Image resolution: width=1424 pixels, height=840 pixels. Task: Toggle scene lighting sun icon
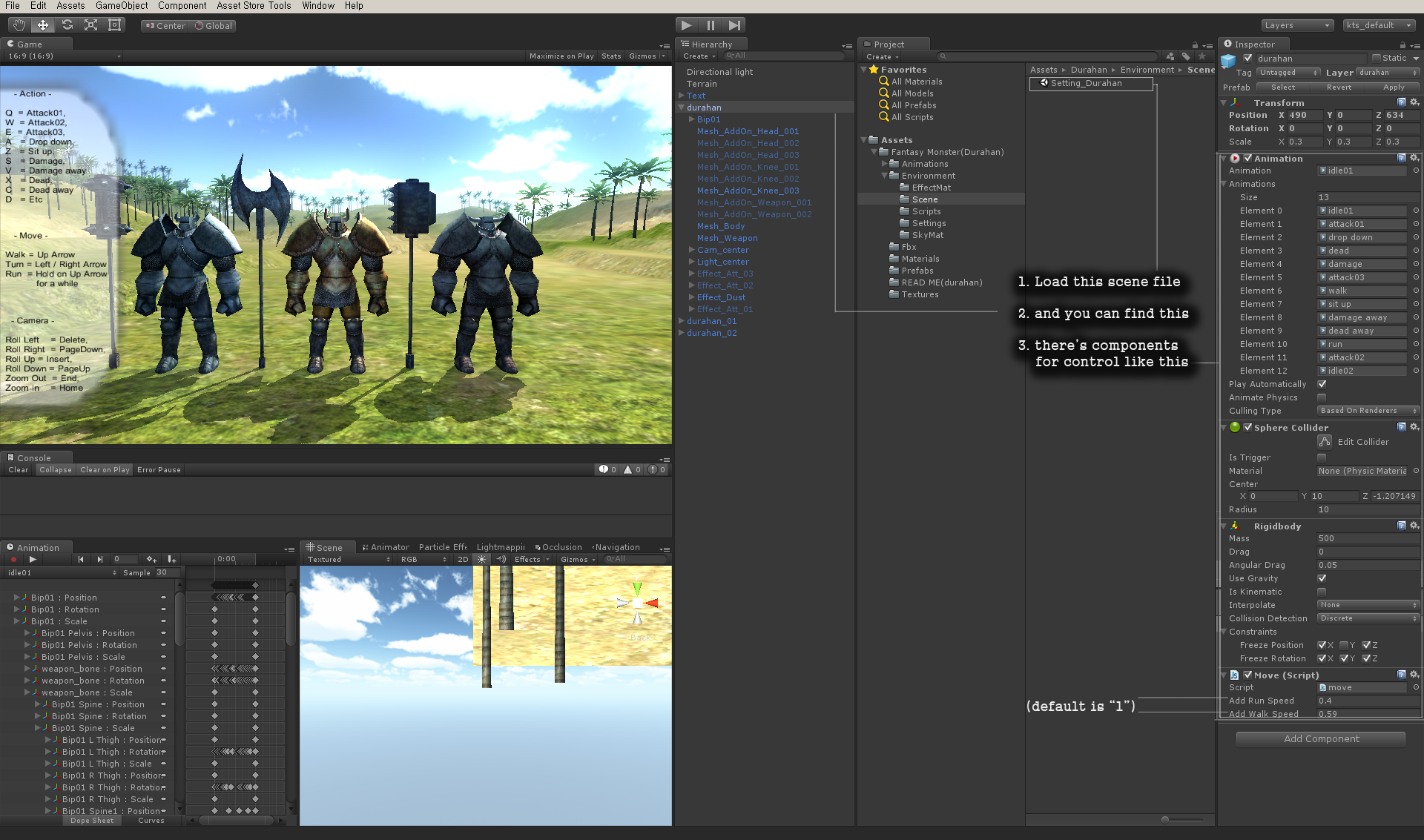click(x=481, y=559)
